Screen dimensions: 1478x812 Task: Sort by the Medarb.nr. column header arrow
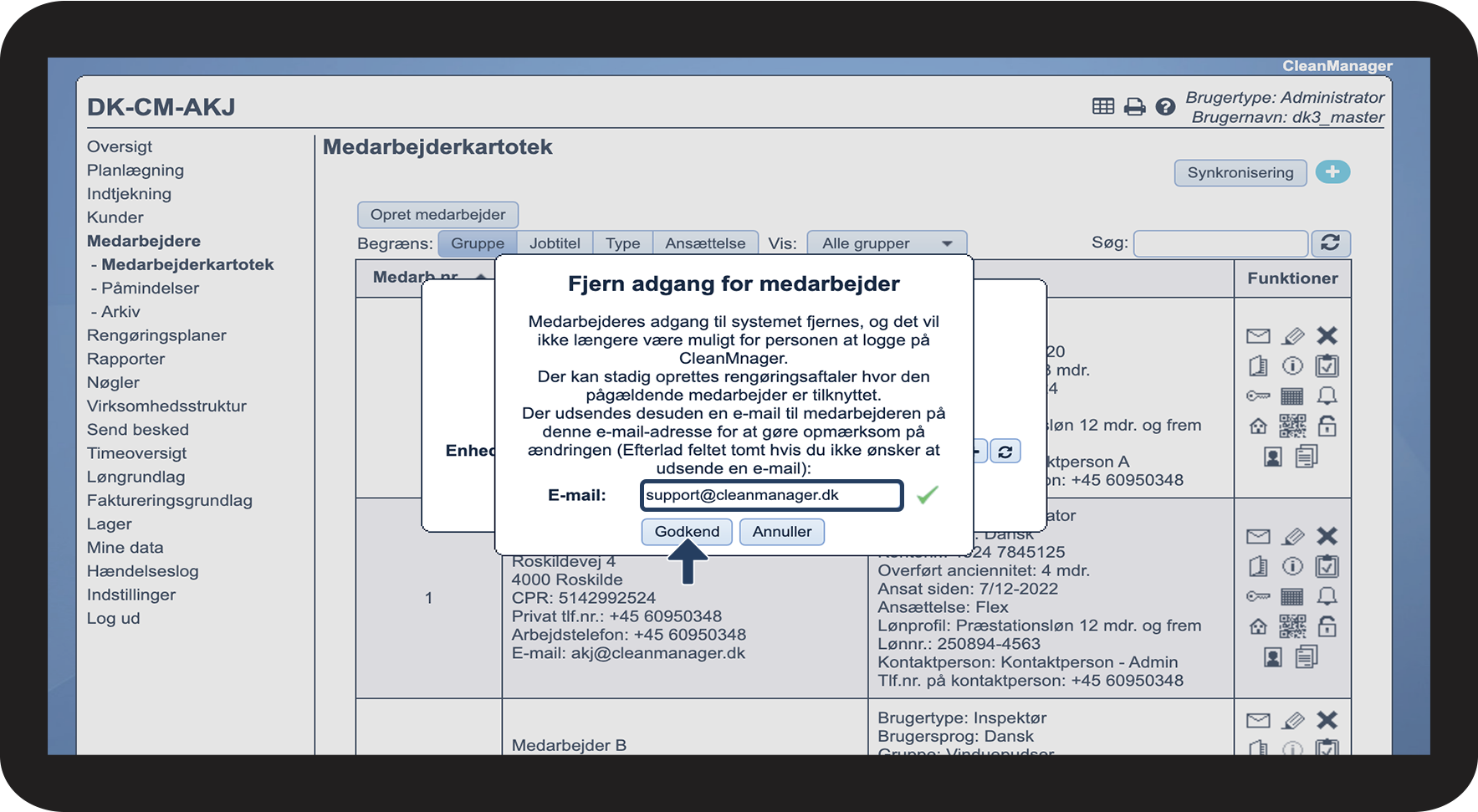pos(481,277)
